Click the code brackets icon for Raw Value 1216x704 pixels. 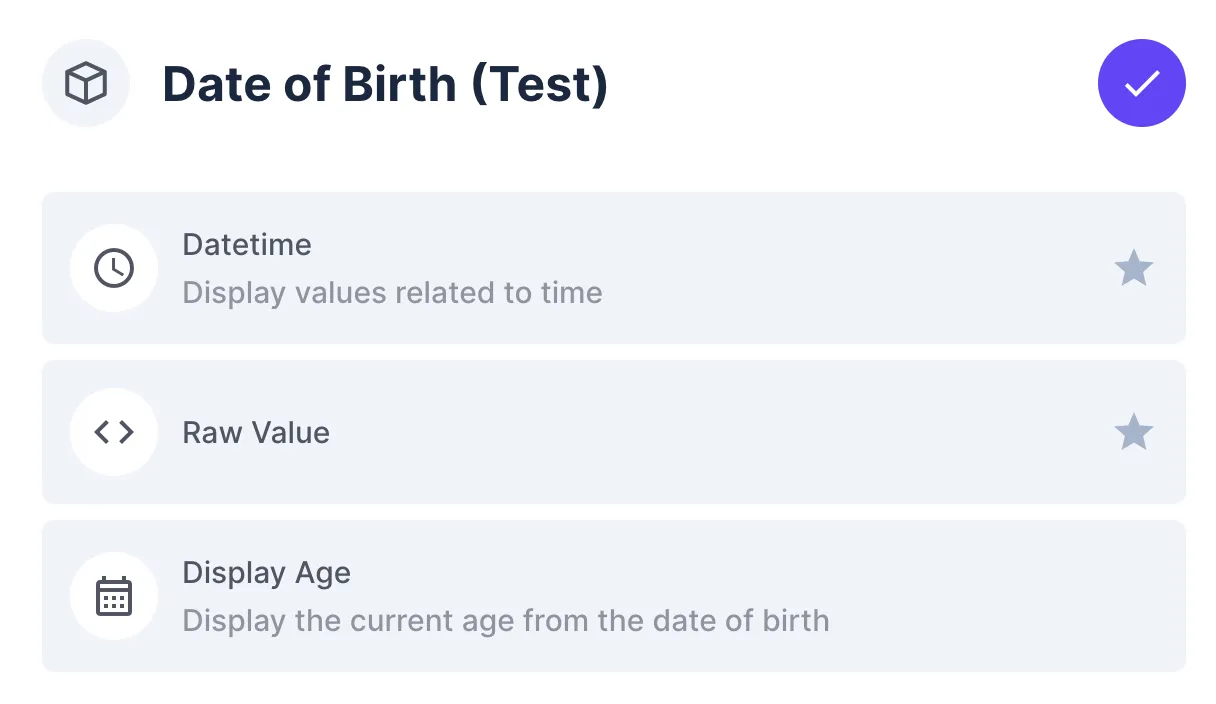[114, 432]
